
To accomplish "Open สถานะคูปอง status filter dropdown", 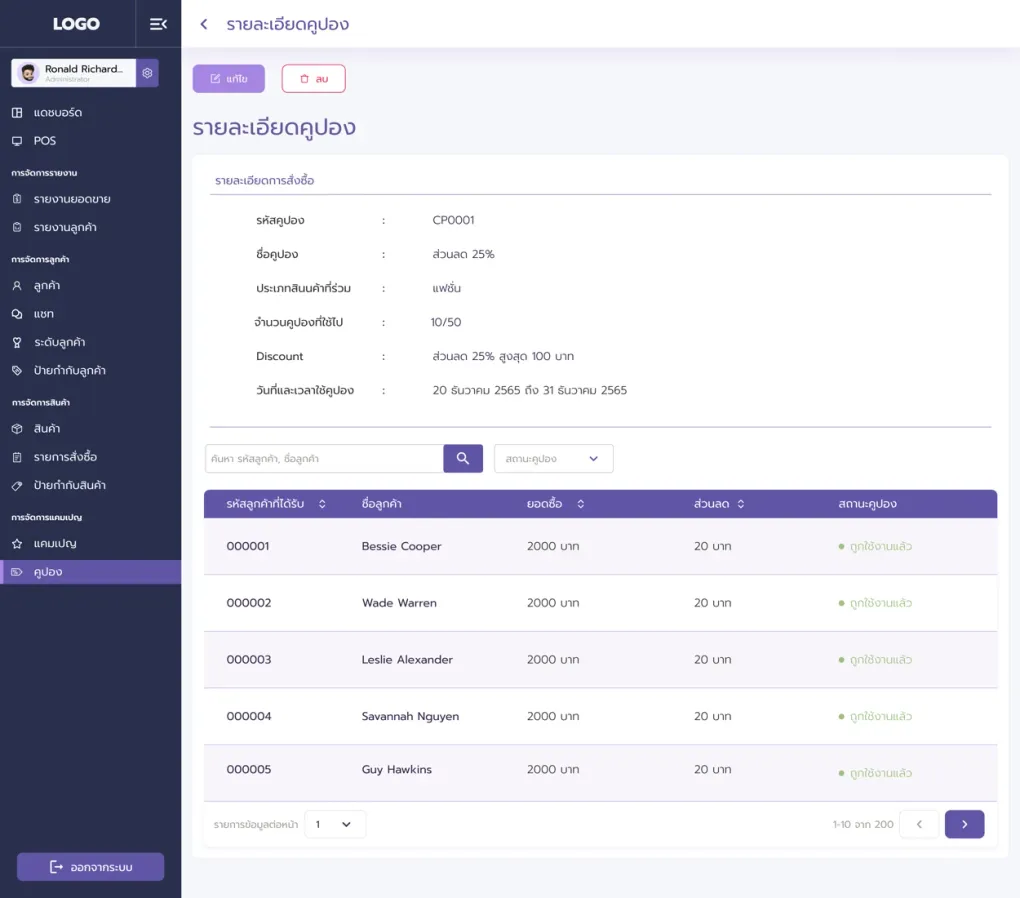I will click(x=554, y=458).
